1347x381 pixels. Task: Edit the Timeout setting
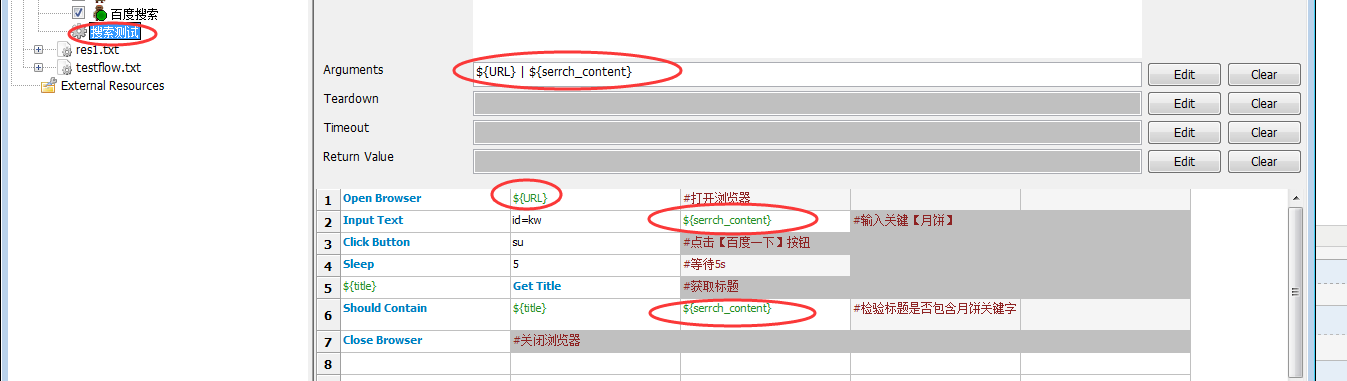[x=1184, y=132]
